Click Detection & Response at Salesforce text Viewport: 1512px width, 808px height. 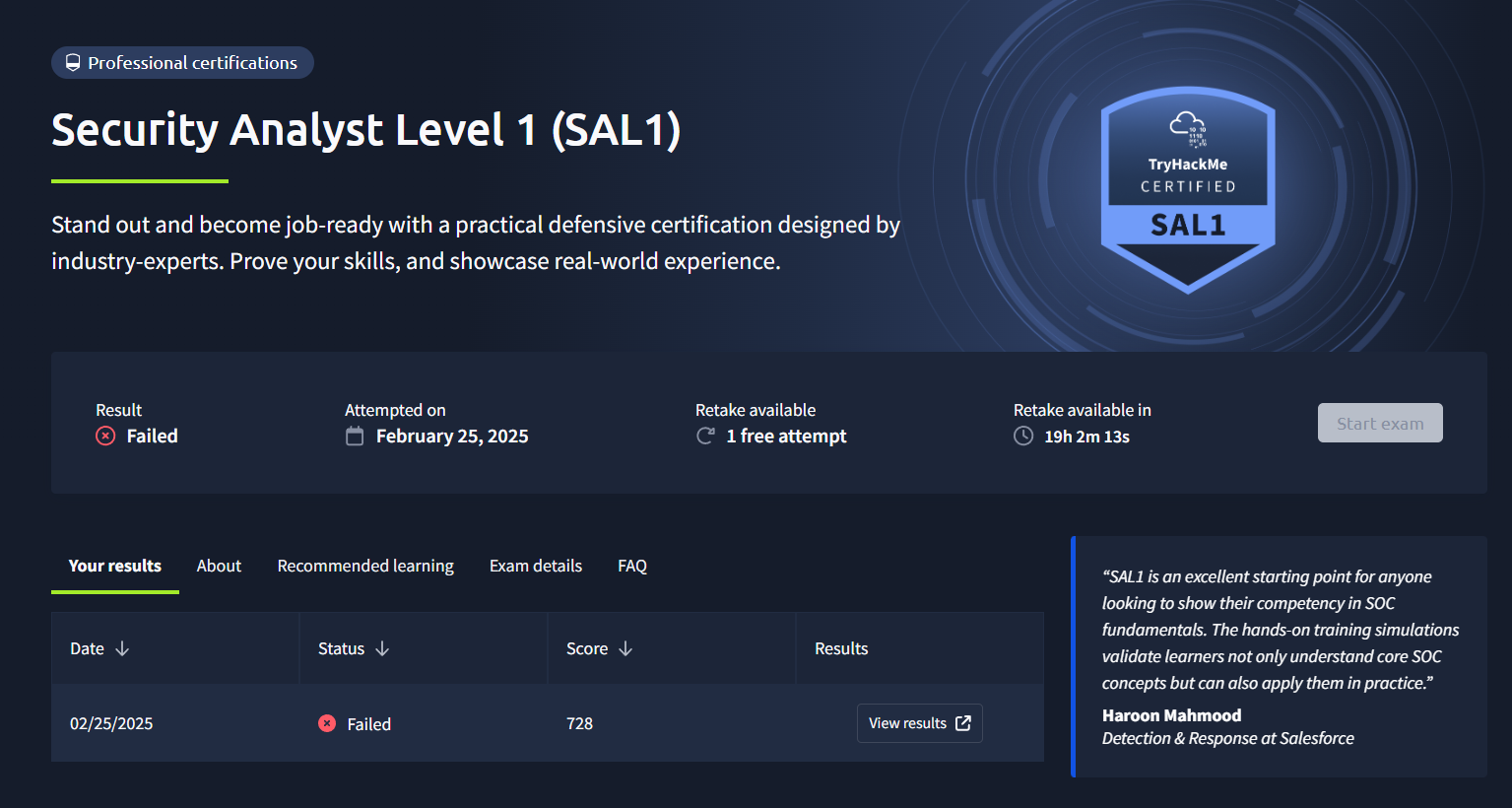1227,738
